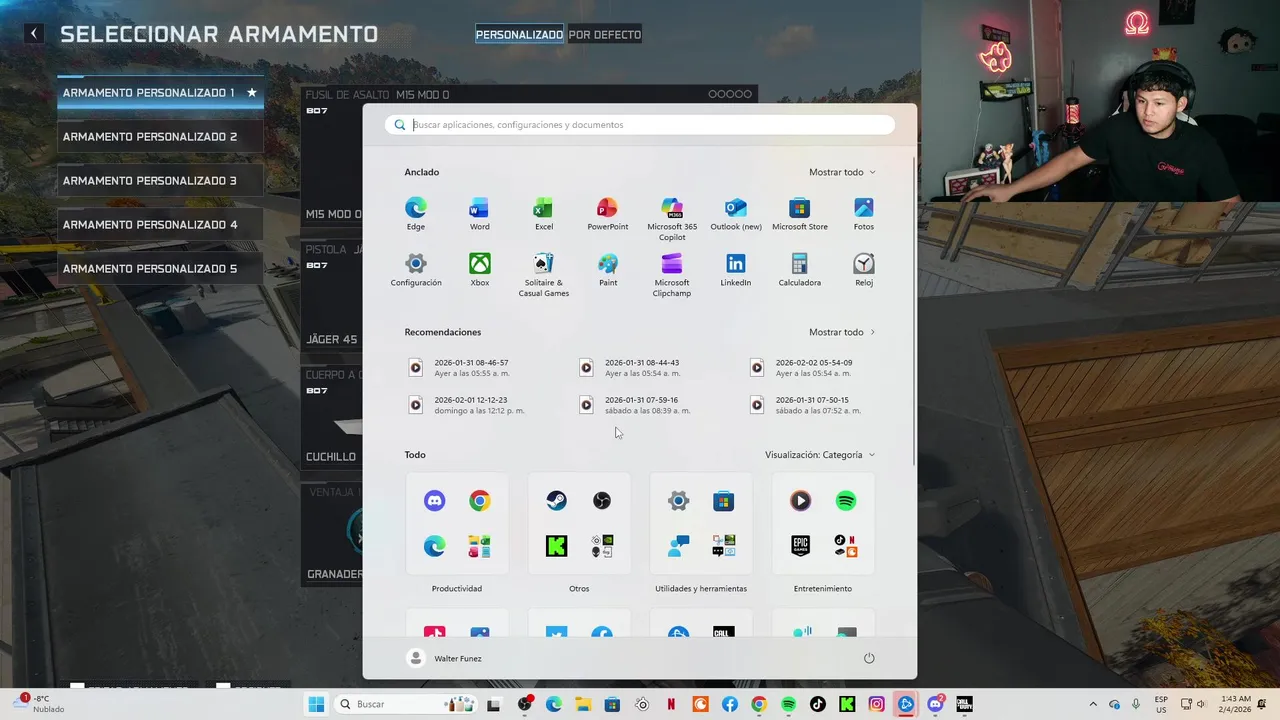The width and height of the screenshot is (1280, 720).
Task: Select Armamento Personalizado 4
Action: [x=160, y=225]
